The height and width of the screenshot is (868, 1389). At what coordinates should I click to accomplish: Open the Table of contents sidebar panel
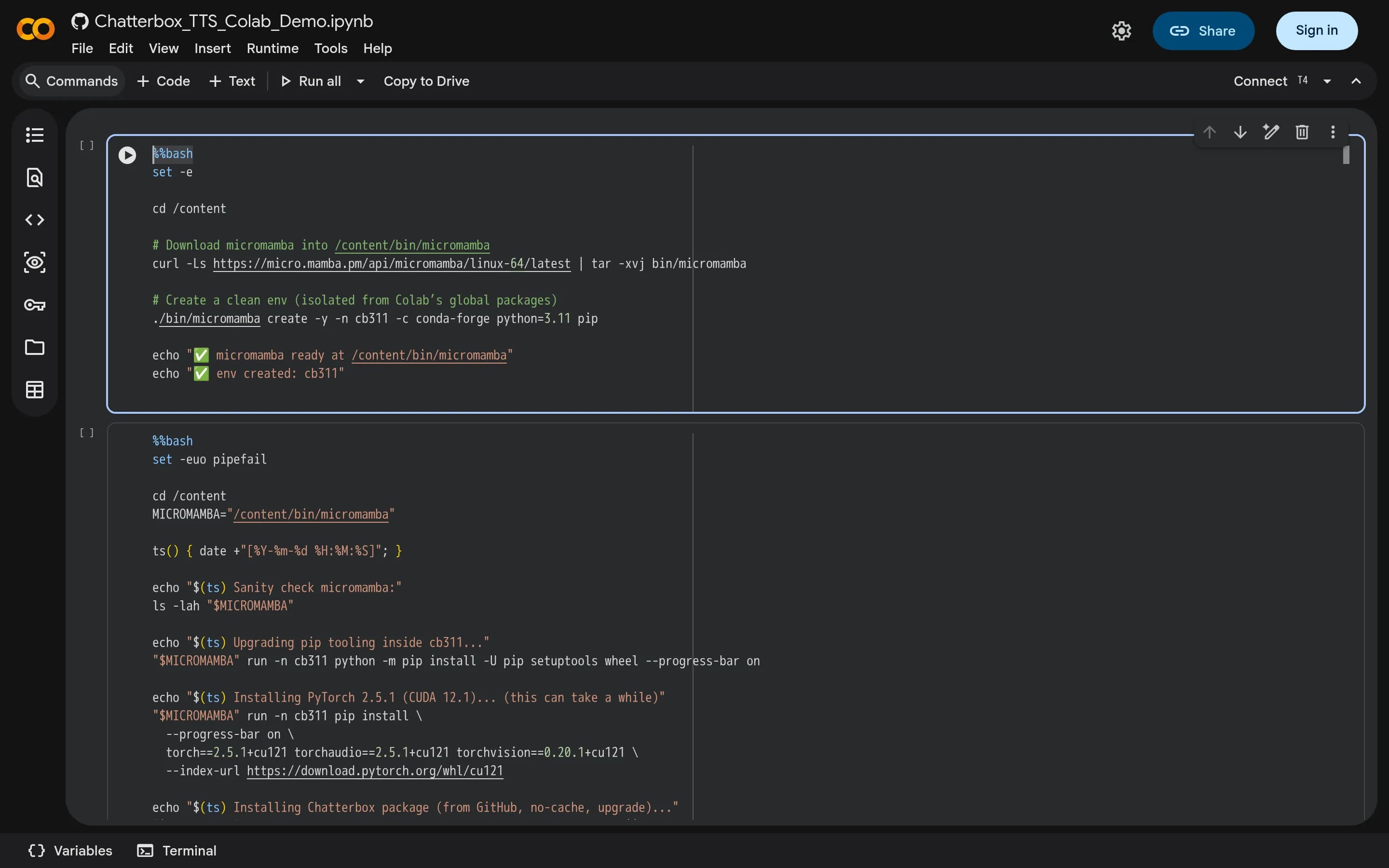pos(34,135)
